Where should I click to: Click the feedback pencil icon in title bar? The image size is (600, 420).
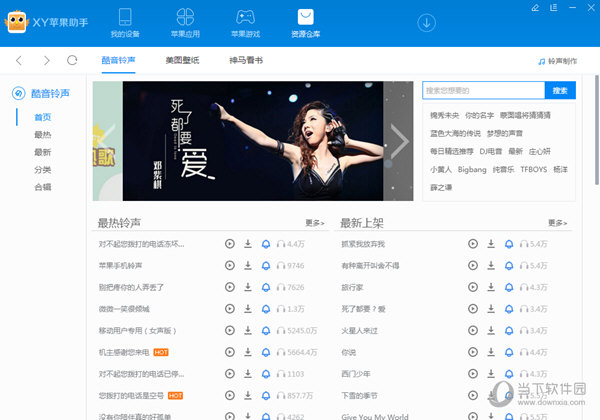(535, 8)
